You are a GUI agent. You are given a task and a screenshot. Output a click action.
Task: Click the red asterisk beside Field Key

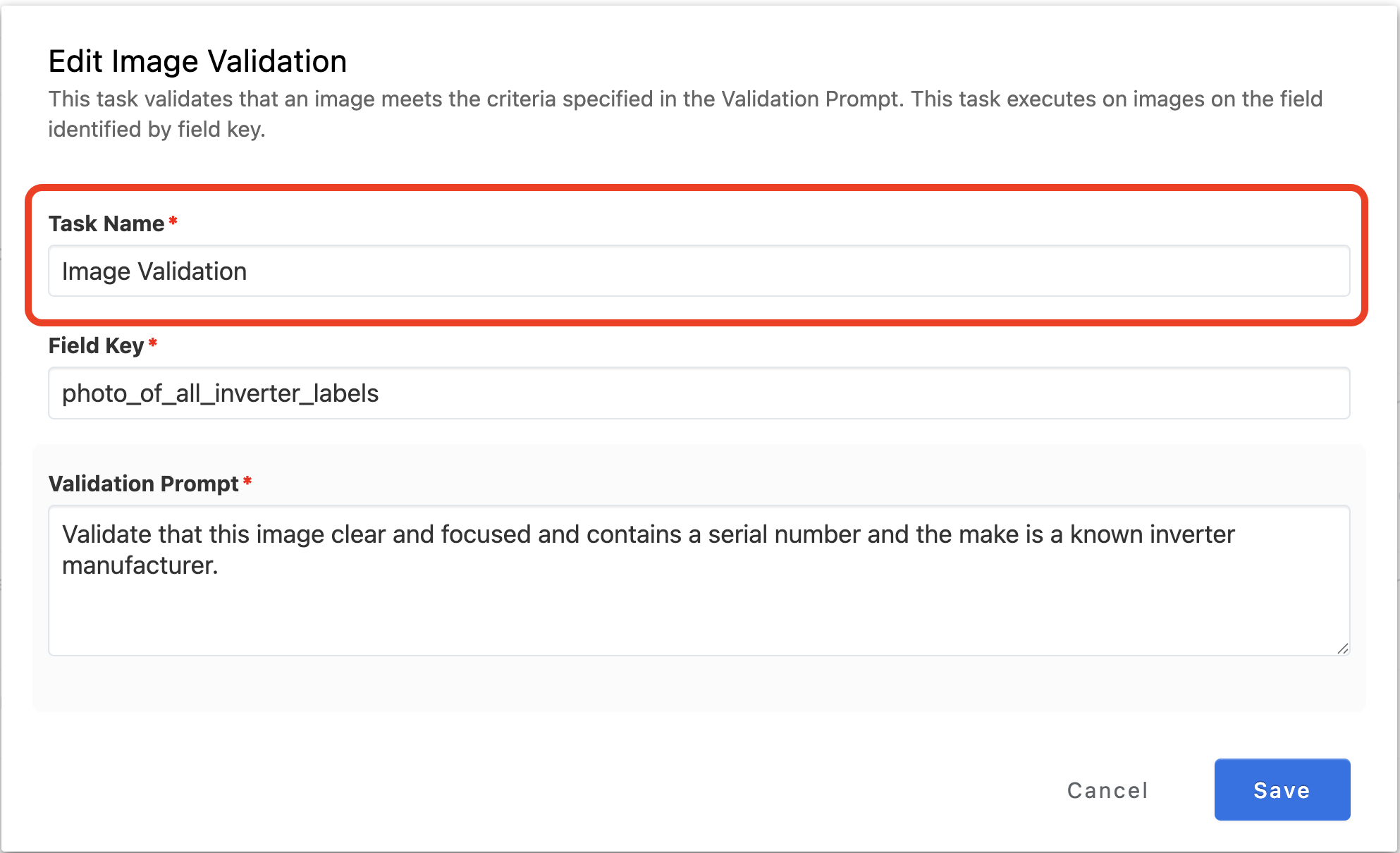(x=153, y=344)
